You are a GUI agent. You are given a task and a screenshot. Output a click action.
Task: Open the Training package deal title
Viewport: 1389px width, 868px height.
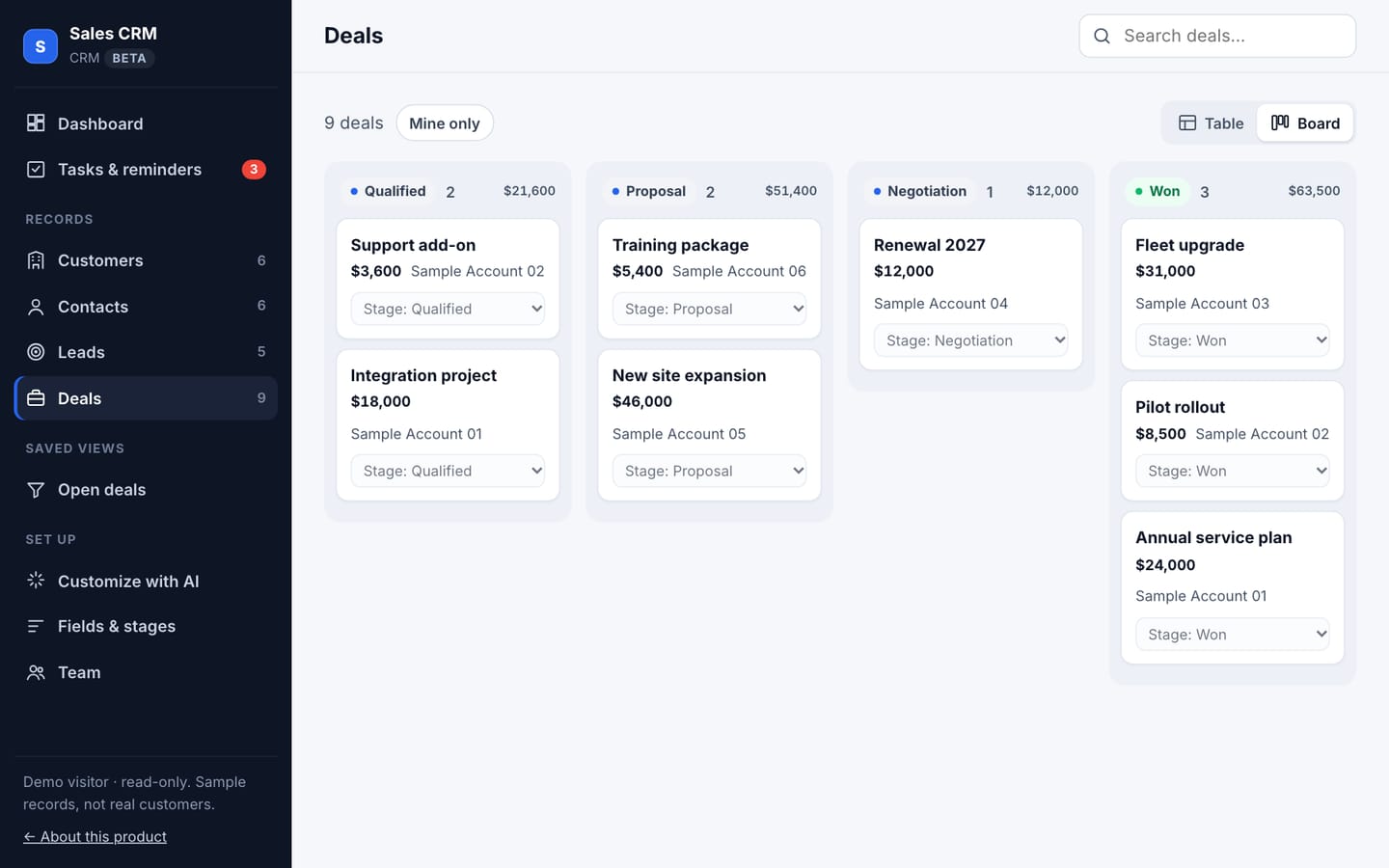coord(680,245)
